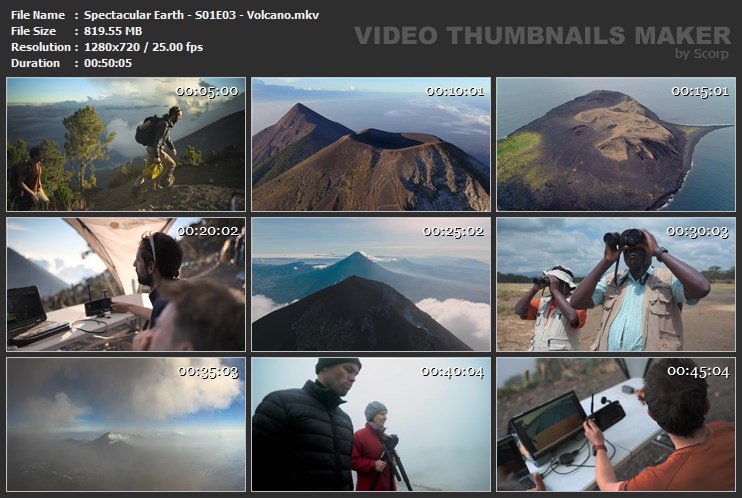Open the laptop tent thumbnail at 00:20:02
This screenshot has width=742, height=498.
pyautogui.click(x=126, y=285)
